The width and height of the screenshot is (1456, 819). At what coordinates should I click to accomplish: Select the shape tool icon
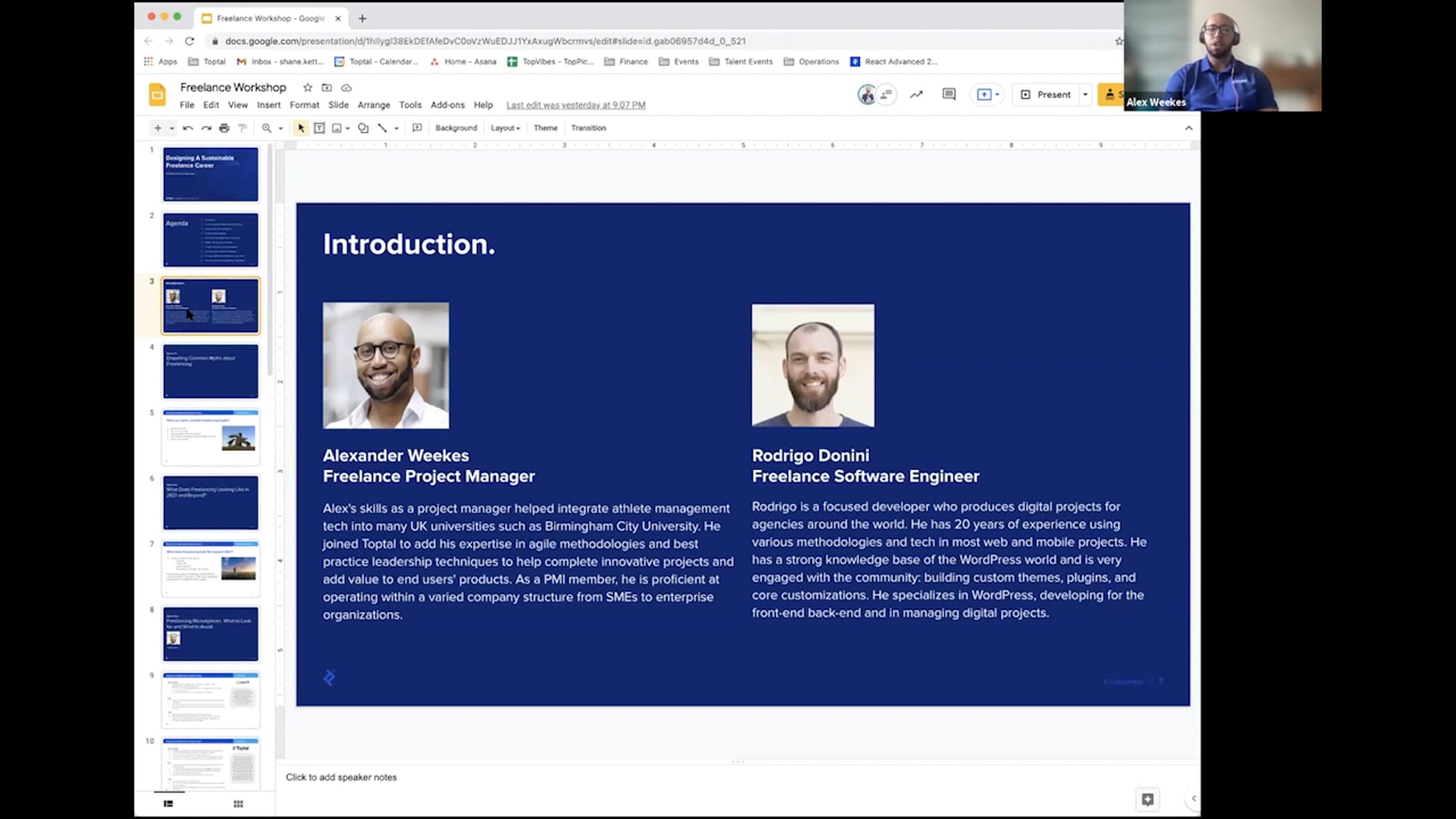tap(363, 128)
